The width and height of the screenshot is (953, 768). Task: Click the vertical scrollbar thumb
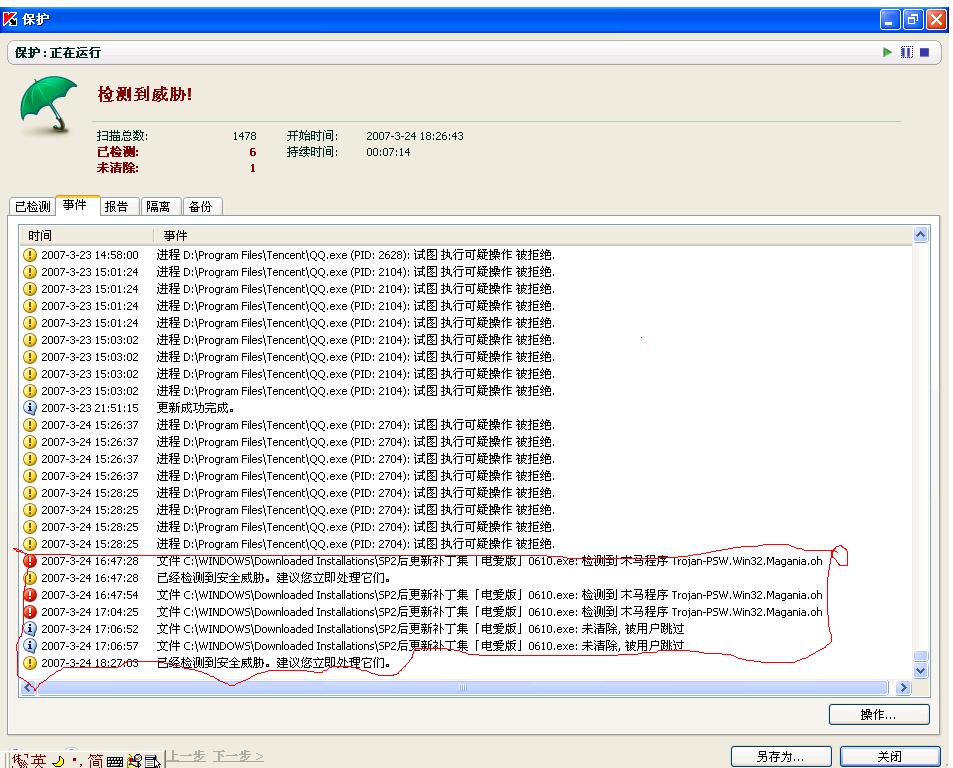pyautogui.click(x=920, y=656)
